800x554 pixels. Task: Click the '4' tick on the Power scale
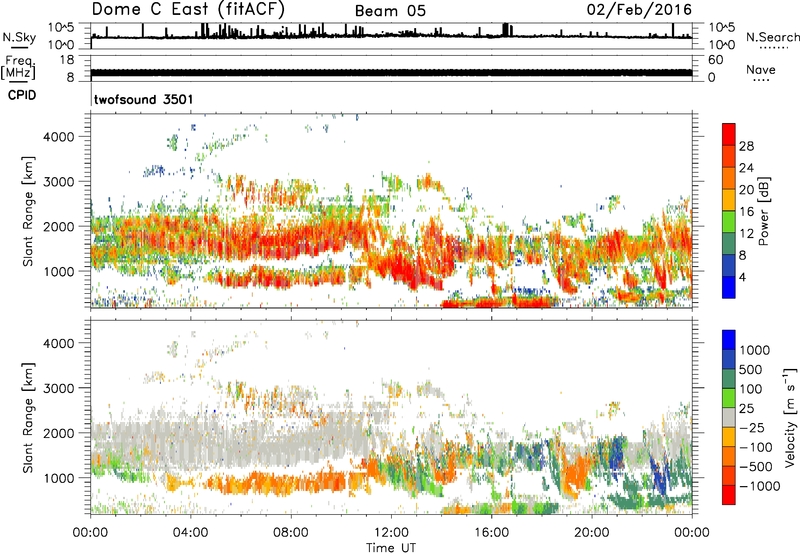click(x=742, y=278)
